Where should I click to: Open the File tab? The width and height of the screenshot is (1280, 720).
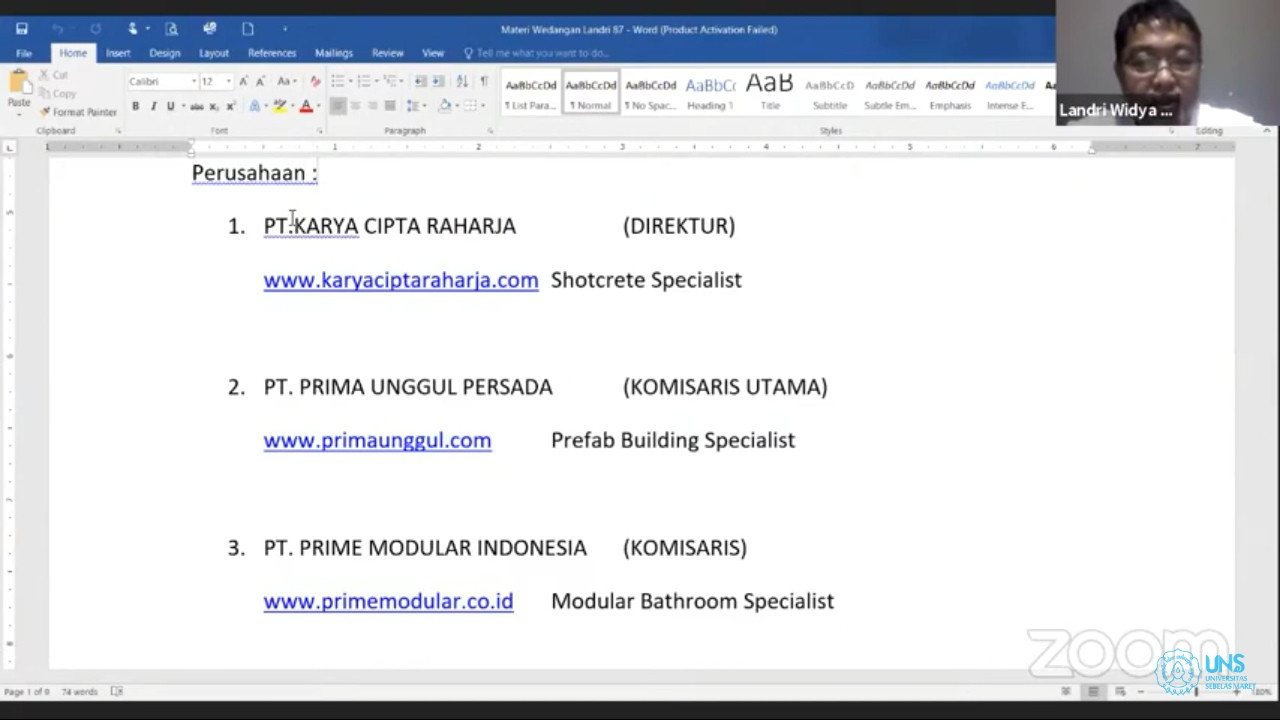[x=24, y=53]
